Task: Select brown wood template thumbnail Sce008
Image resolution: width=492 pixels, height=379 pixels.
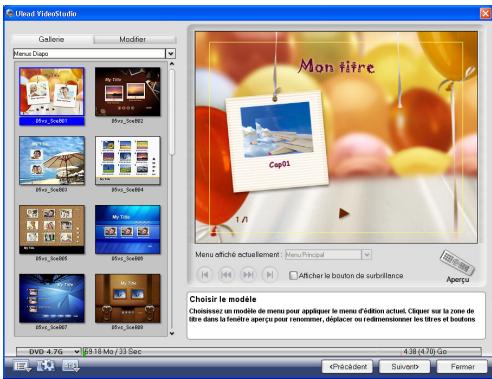Action: click(x=127, y=298)
